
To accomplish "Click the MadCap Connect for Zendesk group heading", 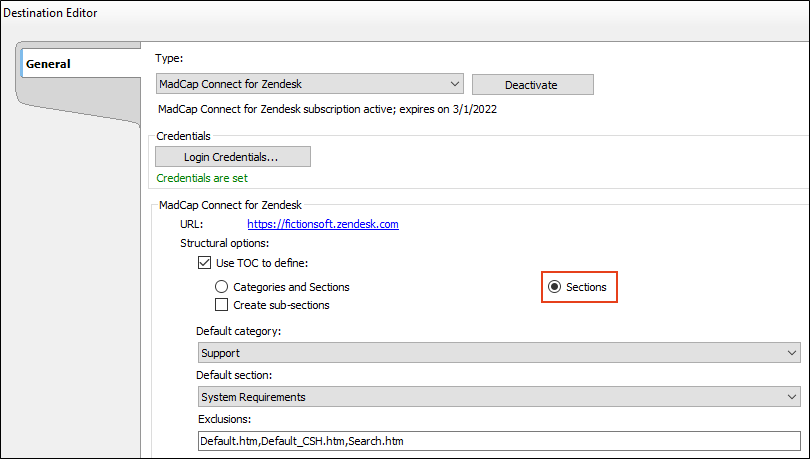I will click(x=230, y=205).
